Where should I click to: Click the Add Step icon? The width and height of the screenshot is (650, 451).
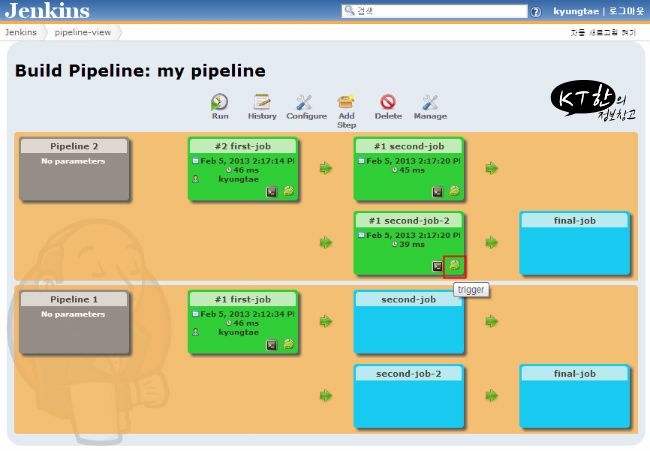pyautogui.click(x=346, y=102)
